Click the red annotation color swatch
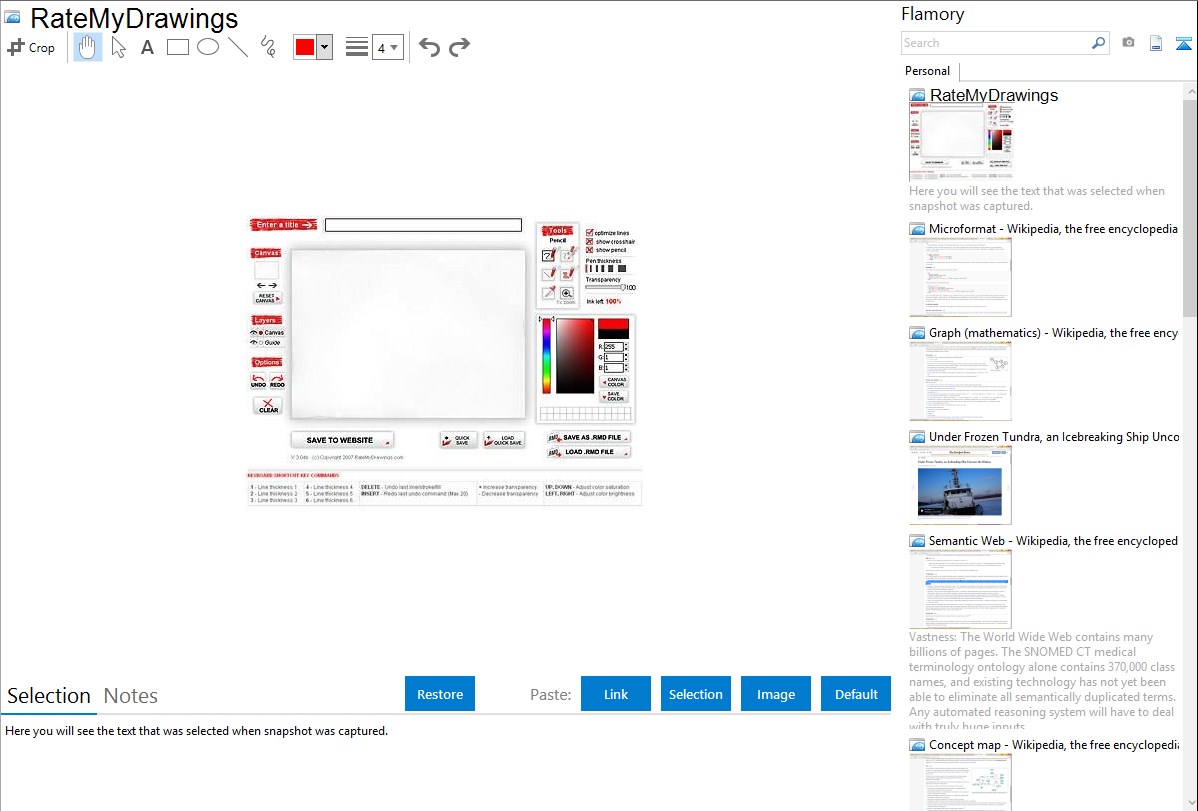The height and width of the screenshot is (811, 1198). tap(305, 47)
